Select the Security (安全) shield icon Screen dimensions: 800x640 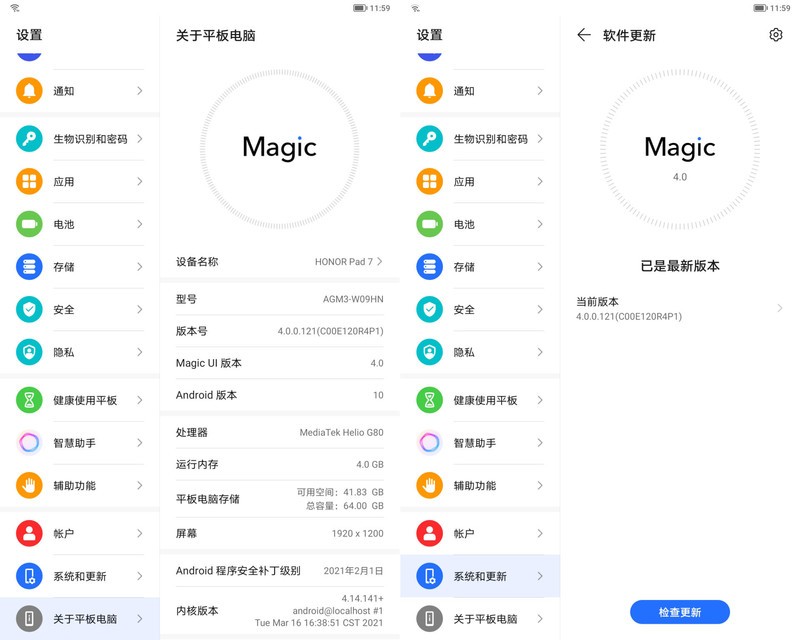pyautogui.click(x=28, y=310)
